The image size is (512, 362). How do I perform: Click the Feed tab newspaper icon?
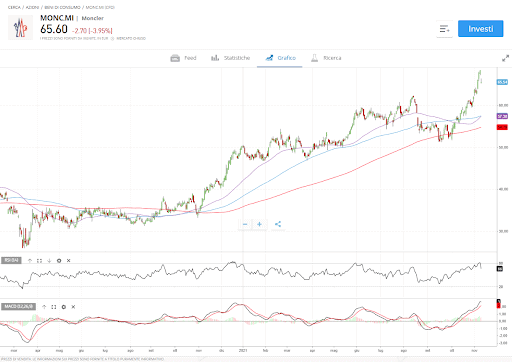175,58
